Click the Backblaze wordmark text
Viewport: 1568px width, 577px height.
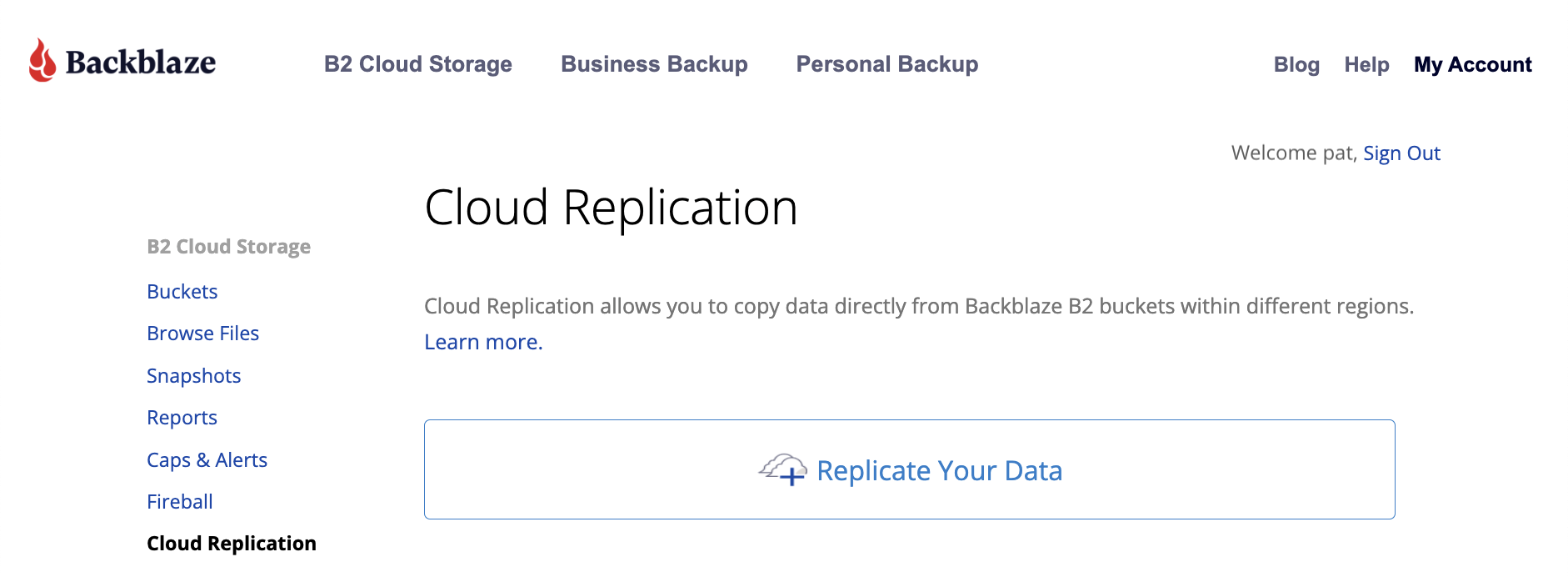[x=140, y=63]
